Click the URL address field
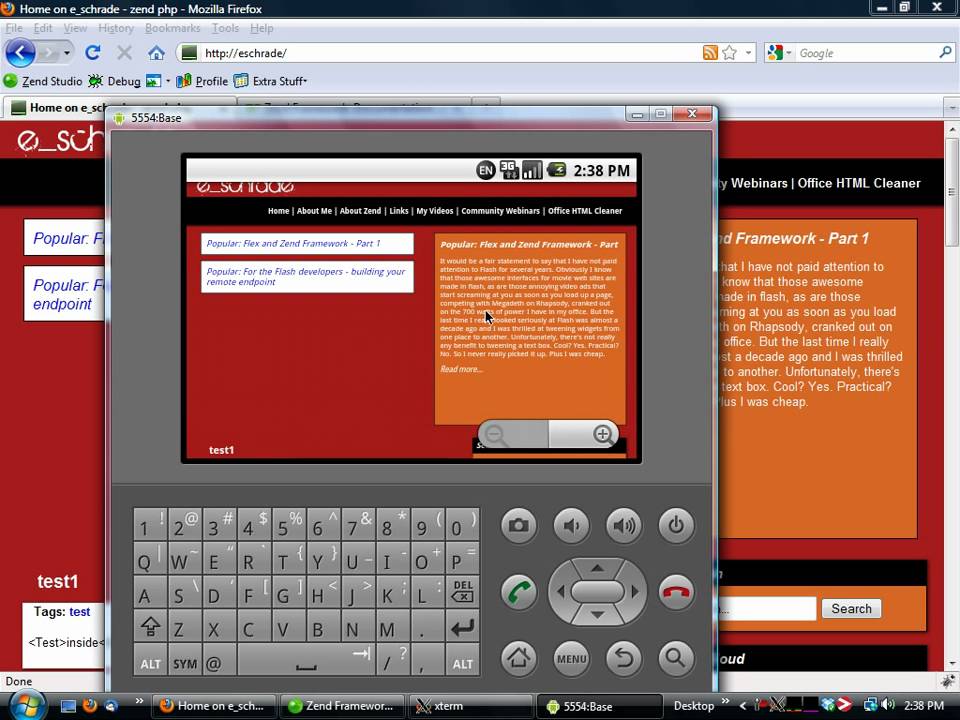The image size is (960, 720). click(450, 53)
